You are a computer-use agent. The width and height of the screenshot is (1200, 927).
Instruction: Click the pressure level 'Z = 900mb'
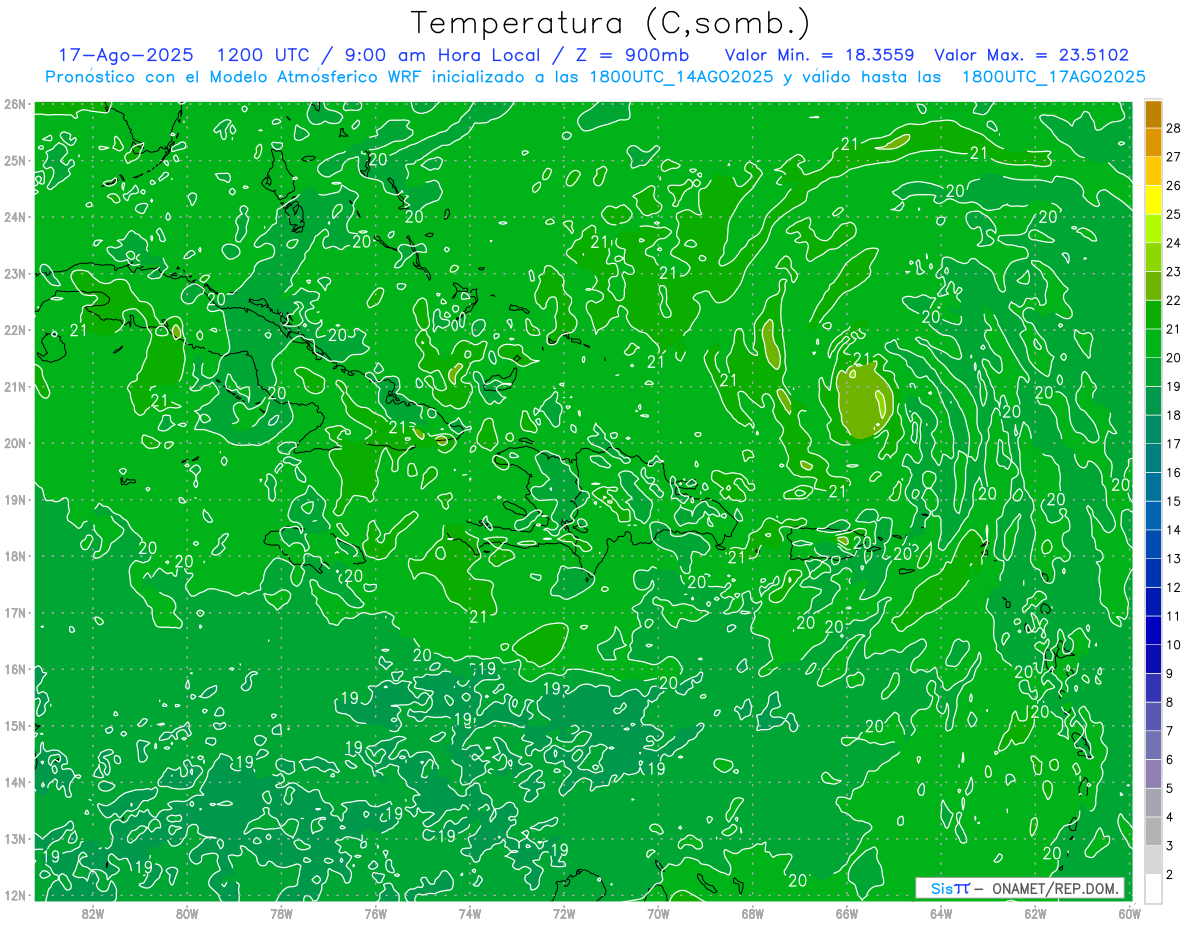coord(633,55)
